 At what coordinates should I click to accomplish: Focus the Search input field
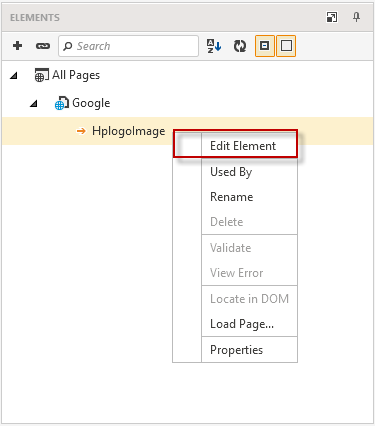point(128,46)
